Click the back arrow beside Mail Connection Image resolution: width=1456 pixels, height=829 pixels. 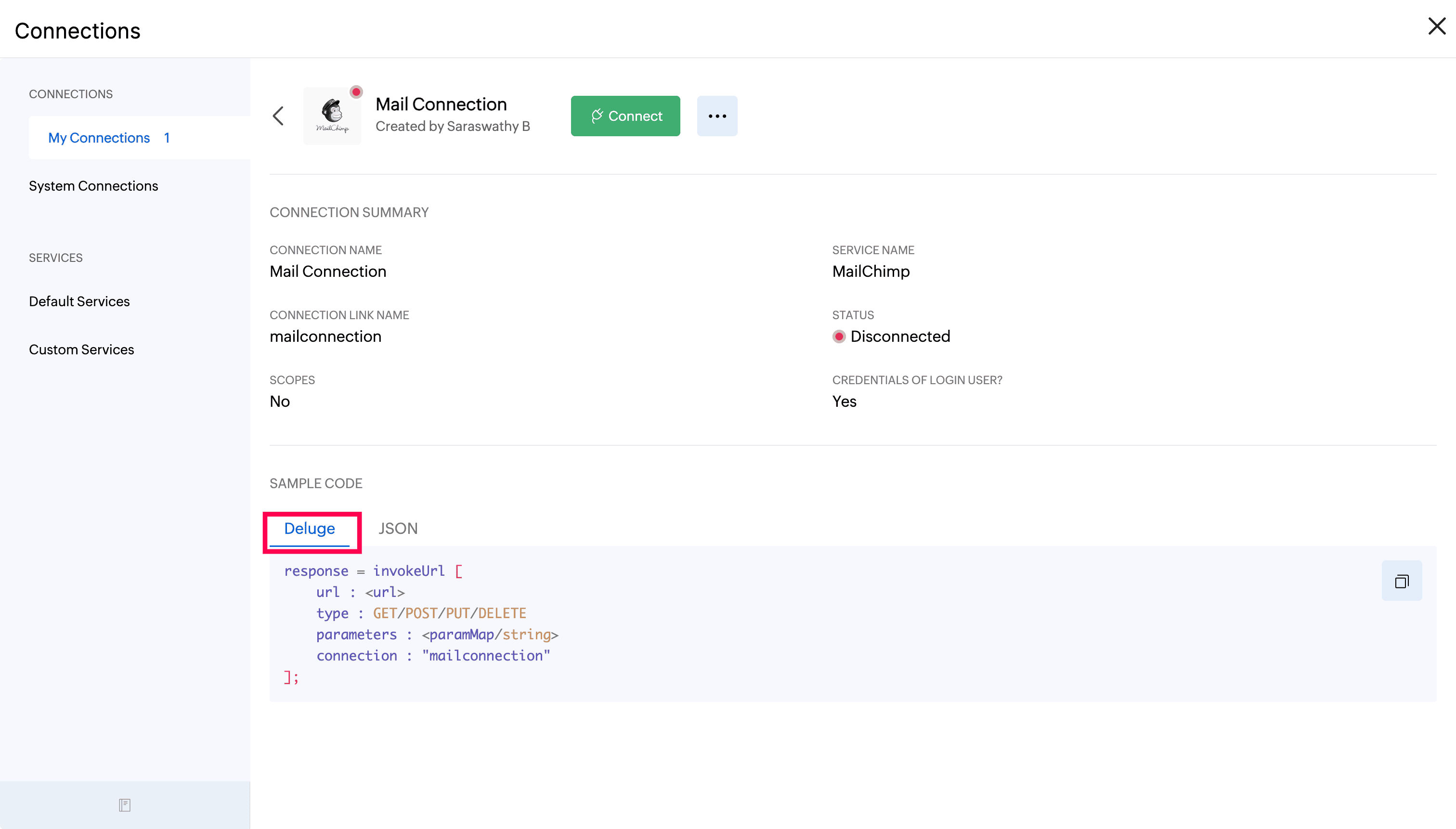coord(278,116)
